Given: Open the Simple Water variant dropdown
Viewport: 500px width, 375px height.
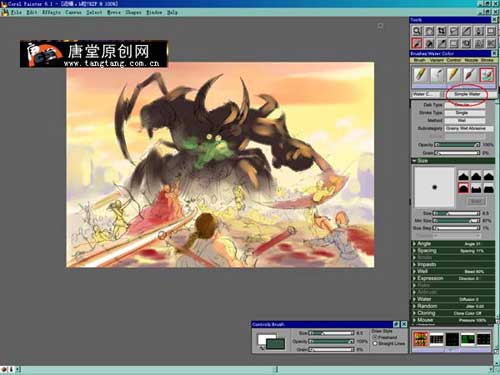Looking at the screenshot, I should [467, 94].
